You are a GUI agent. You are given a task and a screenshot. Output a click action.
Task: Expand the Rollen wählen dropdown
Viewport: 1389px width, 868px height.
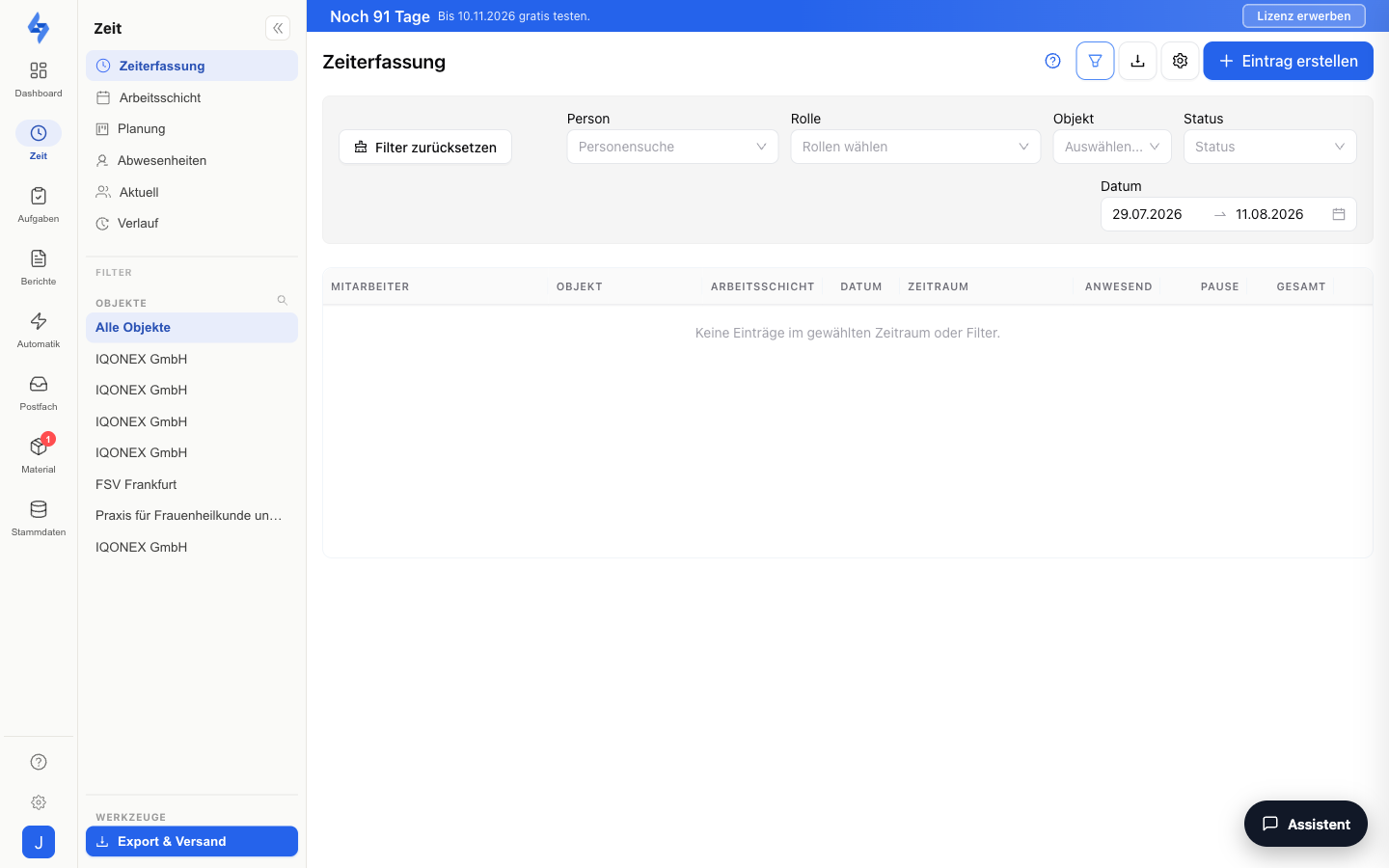(x=915, y=147)
